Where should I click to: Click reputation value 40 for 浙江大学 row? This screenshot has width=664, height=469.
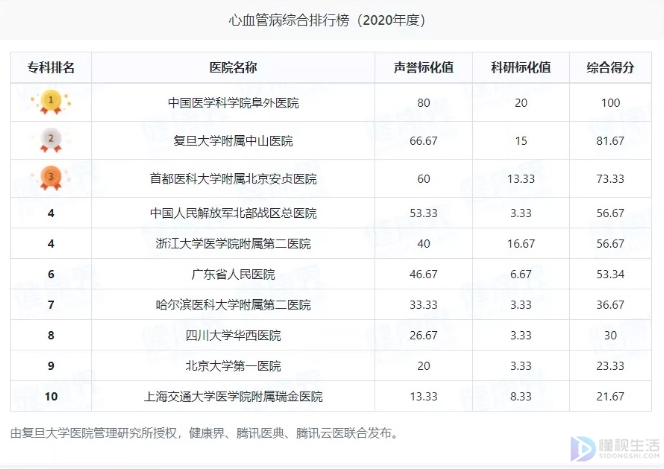pyautogui.click(x=423, y=243)
